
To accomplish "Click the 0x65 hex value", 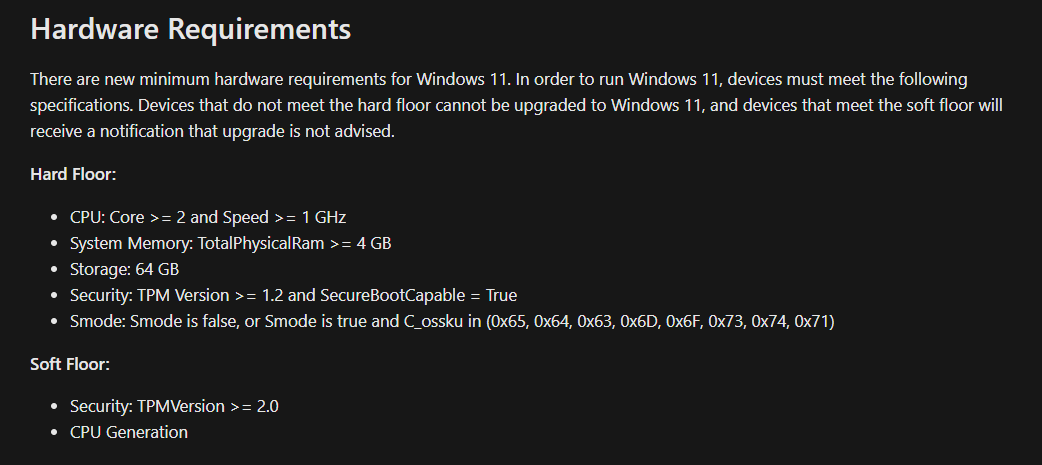I will (504, 321).
